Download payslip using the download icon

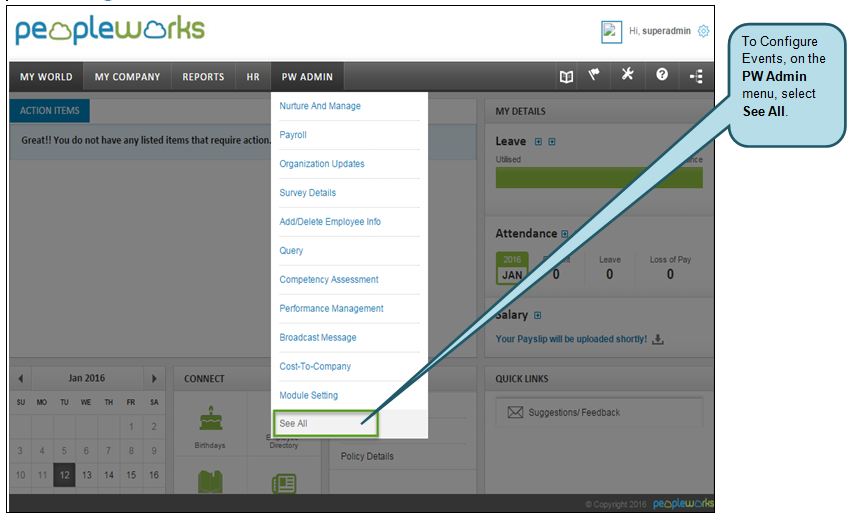pyautogui.click(x=657, y=339)
